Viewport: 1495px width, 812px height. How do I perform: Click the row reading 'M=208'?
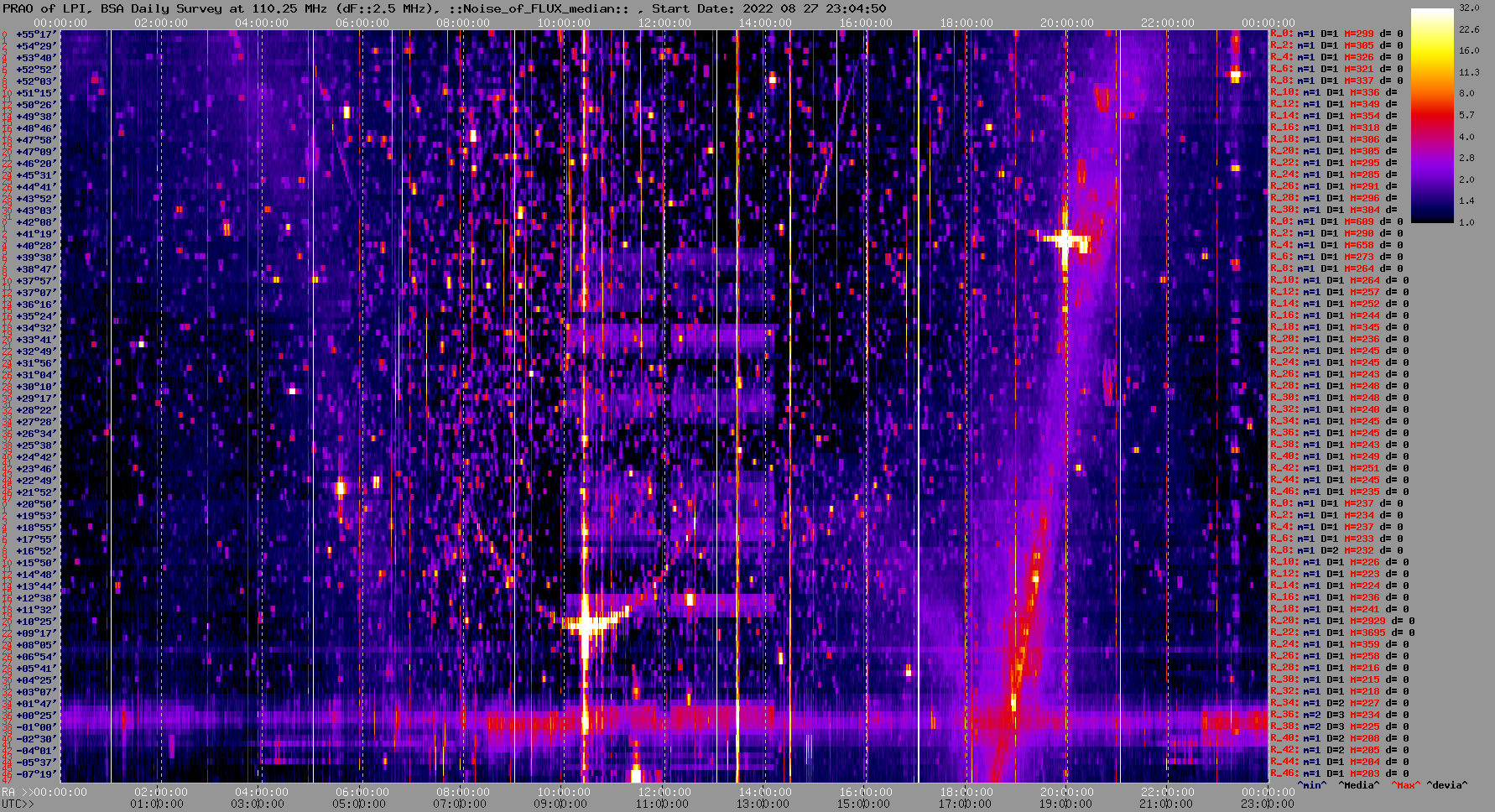pyautogui.click(x=1340, y=738)
